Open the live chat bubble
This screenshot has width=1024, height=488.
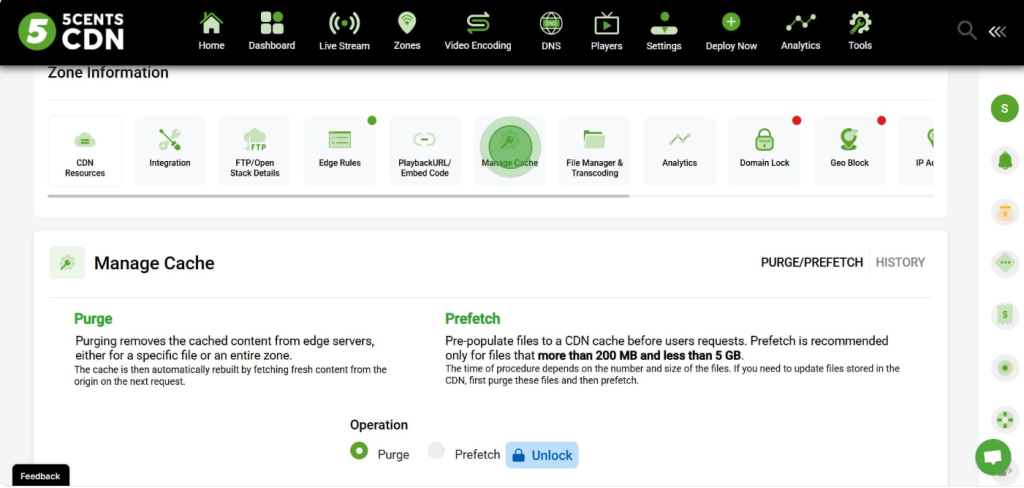[x=992, y=457]
